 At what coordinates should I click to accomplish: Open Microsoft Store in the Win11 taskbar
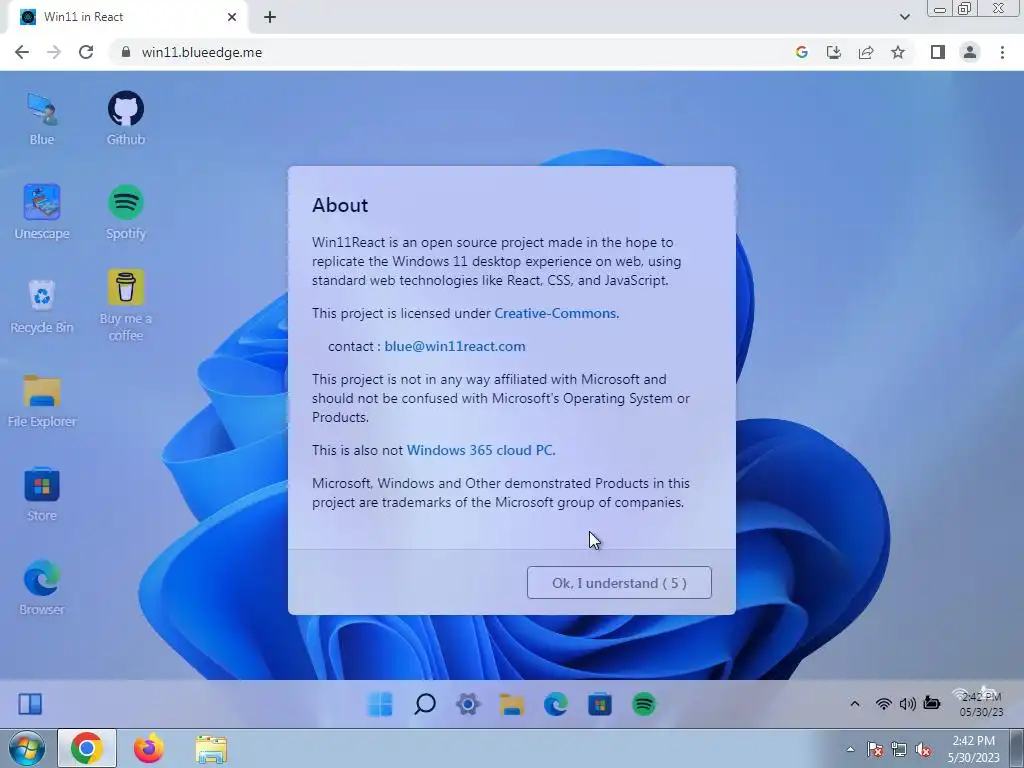click(x=600, y=704)
